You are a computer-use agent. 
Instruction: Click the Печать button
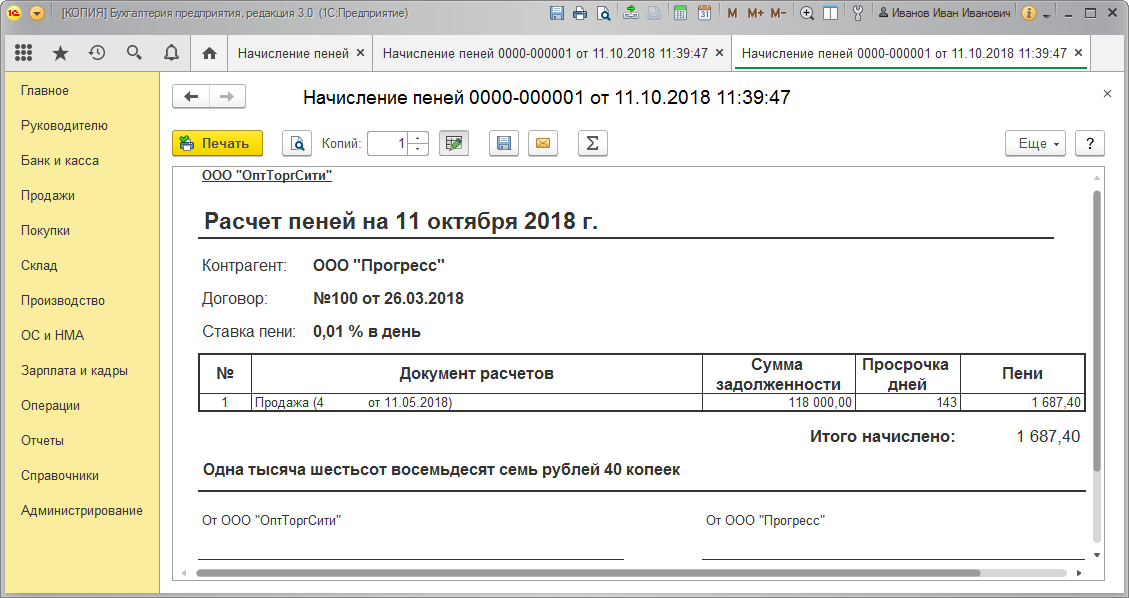tap(217, 143)
